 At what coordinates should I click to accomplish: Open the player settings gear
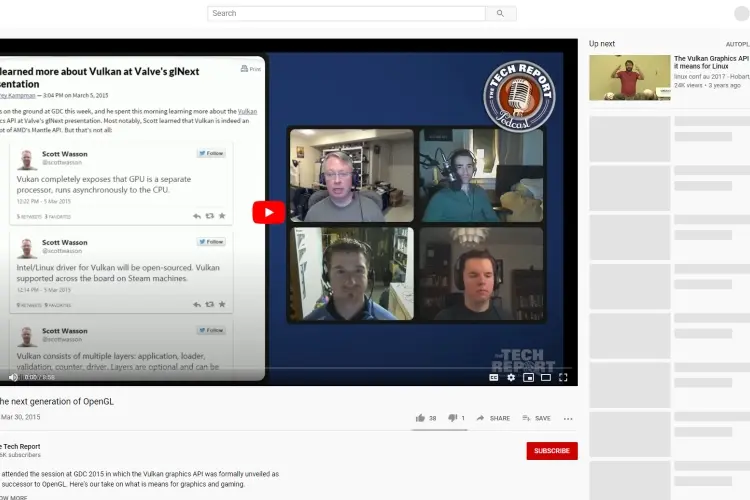point(511,378)
